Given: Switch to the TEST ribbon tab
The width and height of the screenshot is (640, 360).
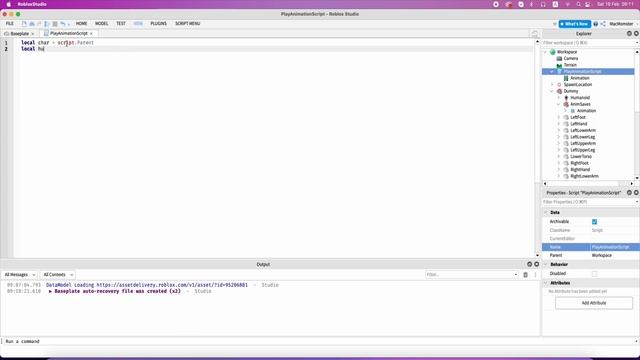Looking at the screenshot, I should click(x=121, y=24).
